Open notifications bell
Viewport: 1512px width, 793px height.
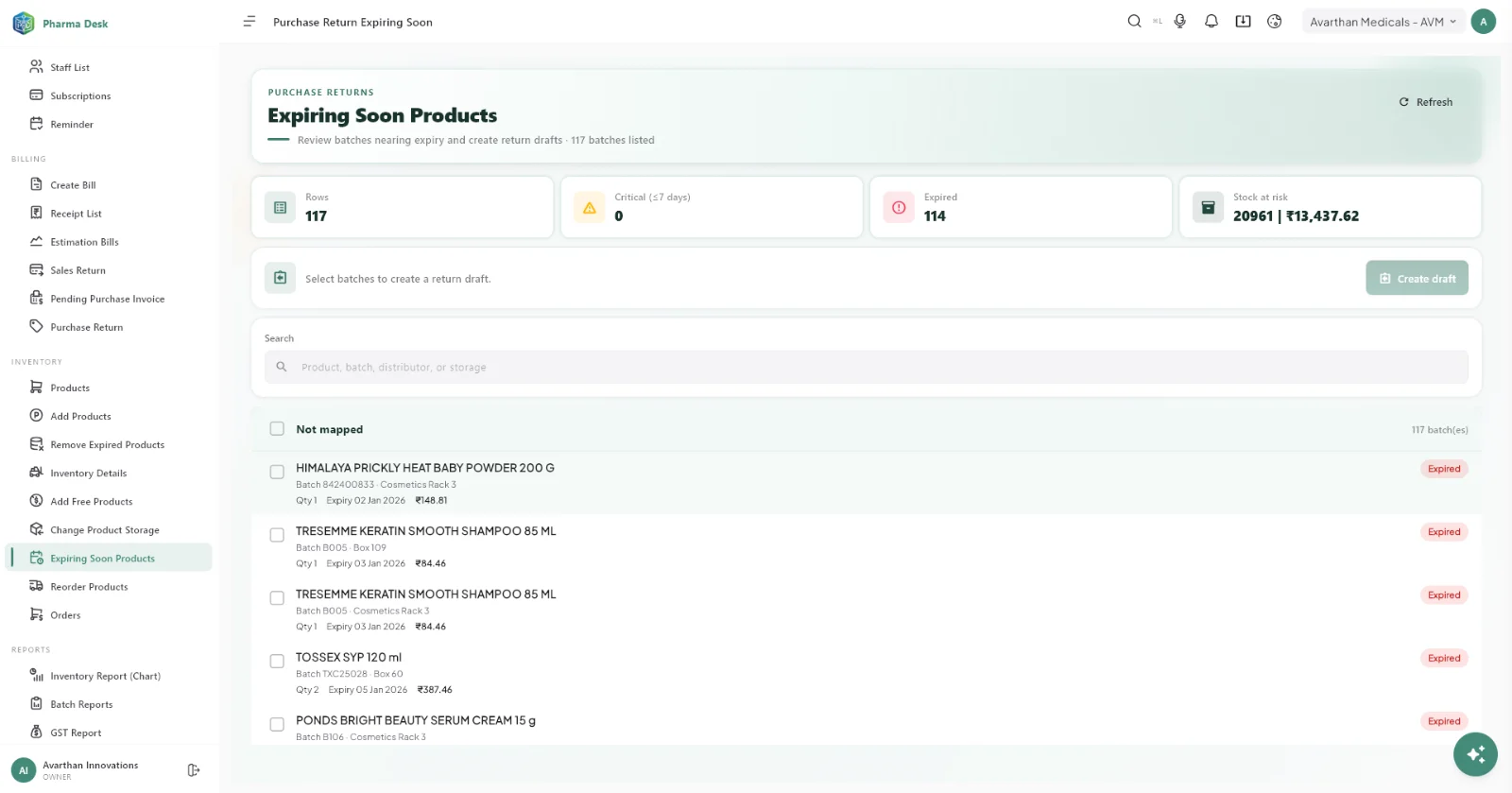(x=1211, y=22)
